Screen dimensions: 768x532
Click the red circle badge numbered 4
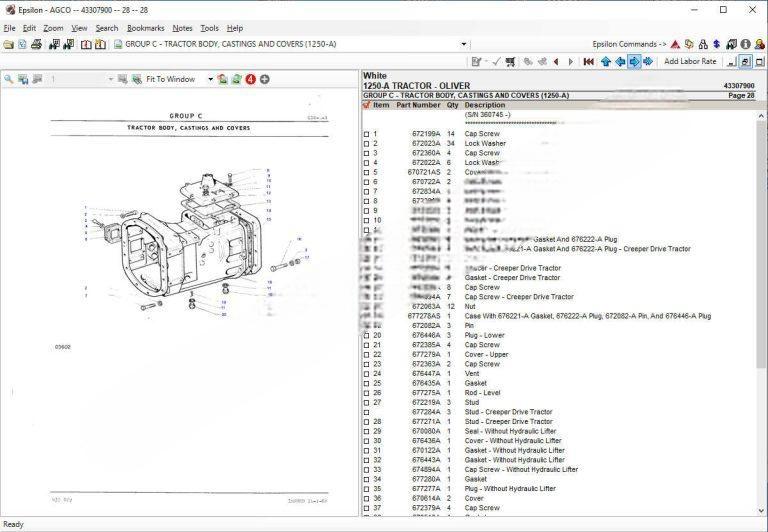(x=250, y=79)
